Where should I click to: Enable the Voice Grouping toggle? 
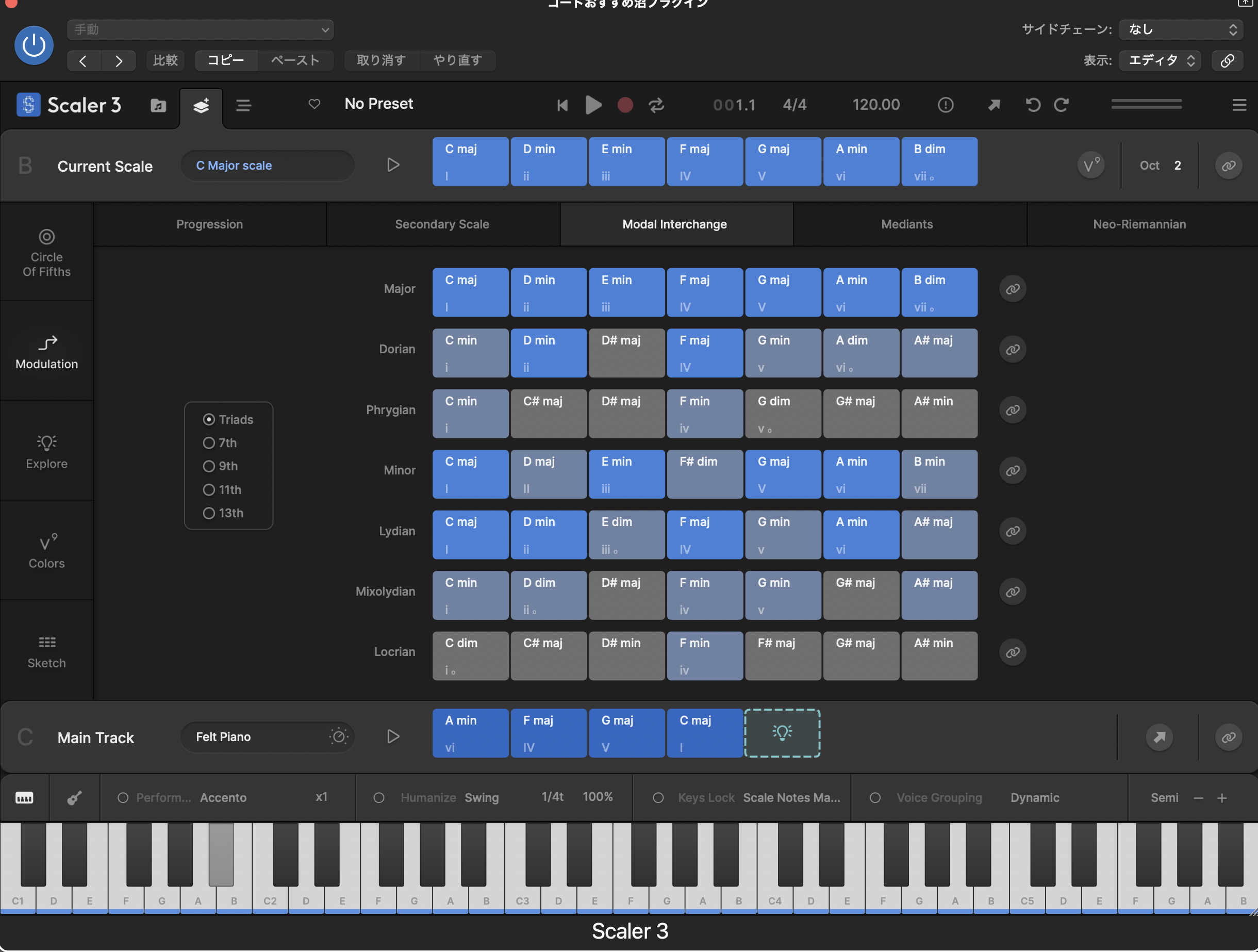(x=875, y=798)
